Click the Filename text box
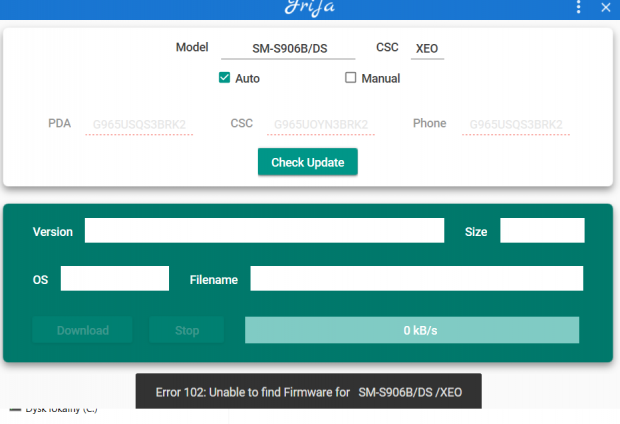Image resolution: width=620 pixels, height=424 pixels. [x=416, y=279]
